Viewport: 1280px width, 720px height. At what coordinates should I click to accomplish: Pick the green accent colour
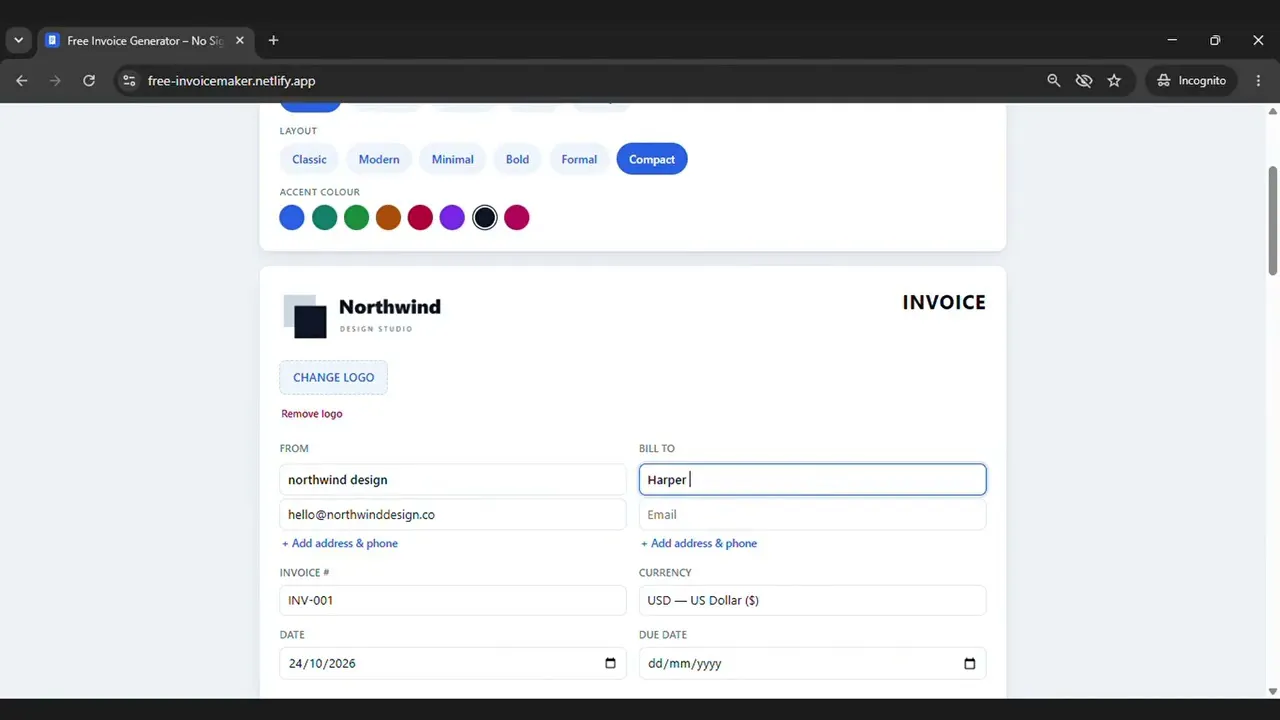(356, 217)
